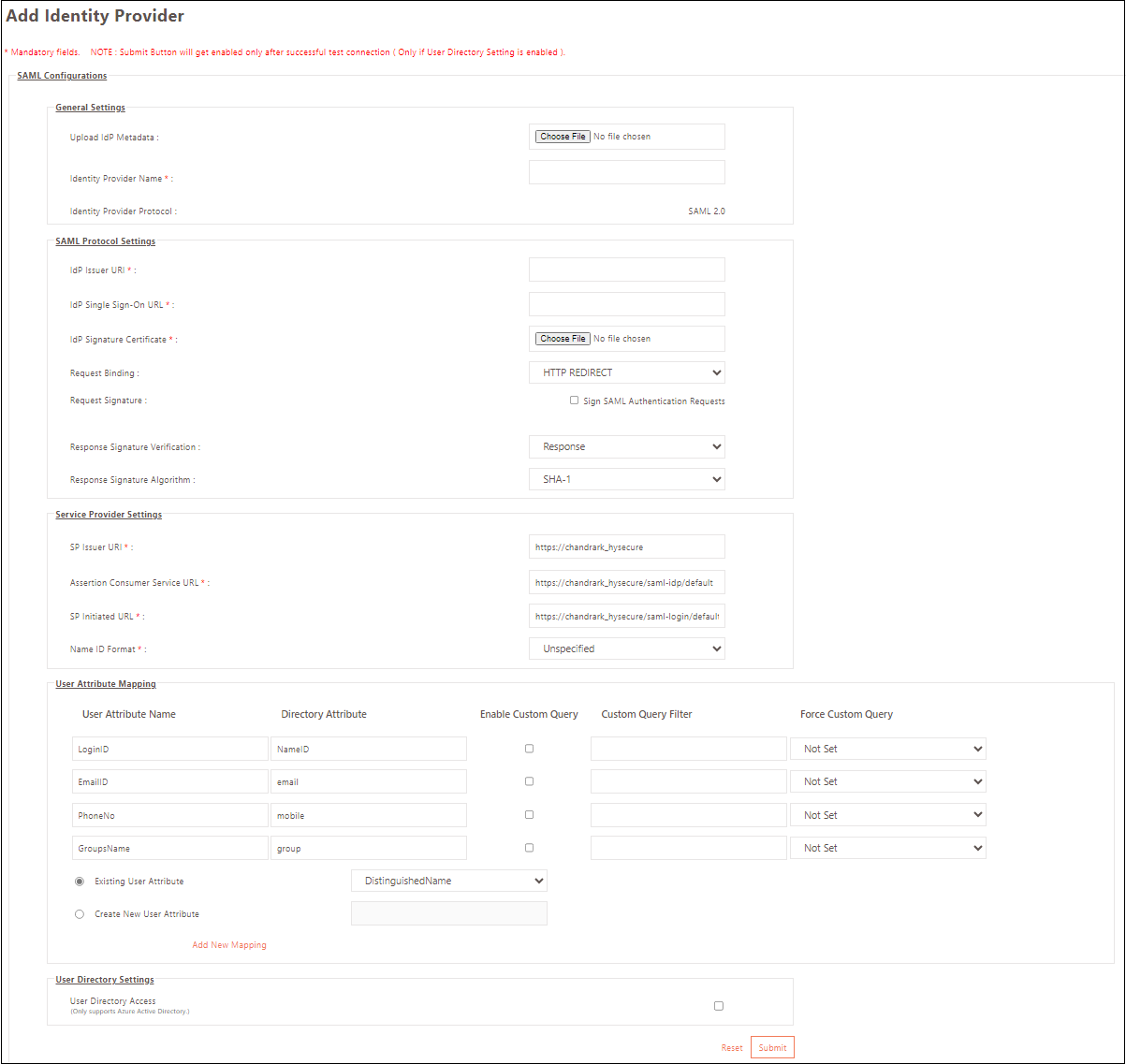Open the DistinguishedName attribute dropdown
Screen dimensions: 1126x1064
pyautogui.click(x=448, y=881)
